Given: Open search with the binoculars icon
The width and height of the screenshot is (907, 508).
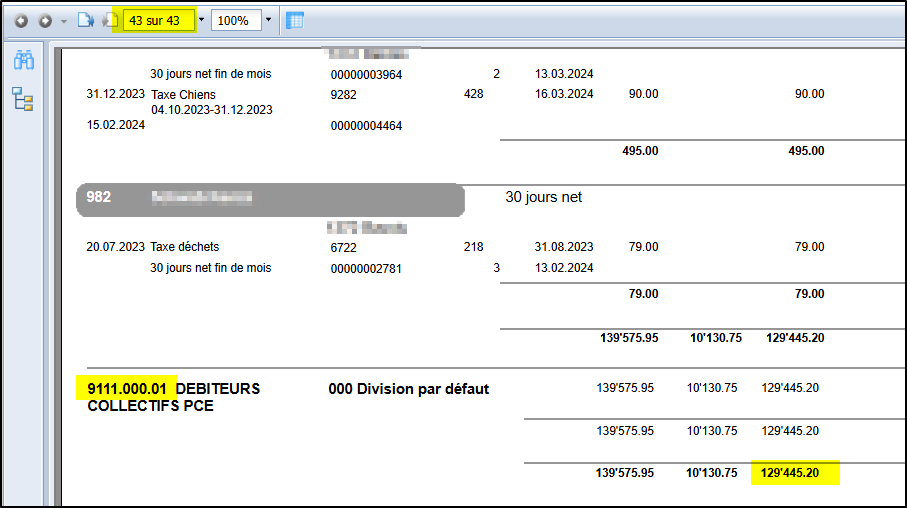Looking at the screenshot, I should [24, 60].
